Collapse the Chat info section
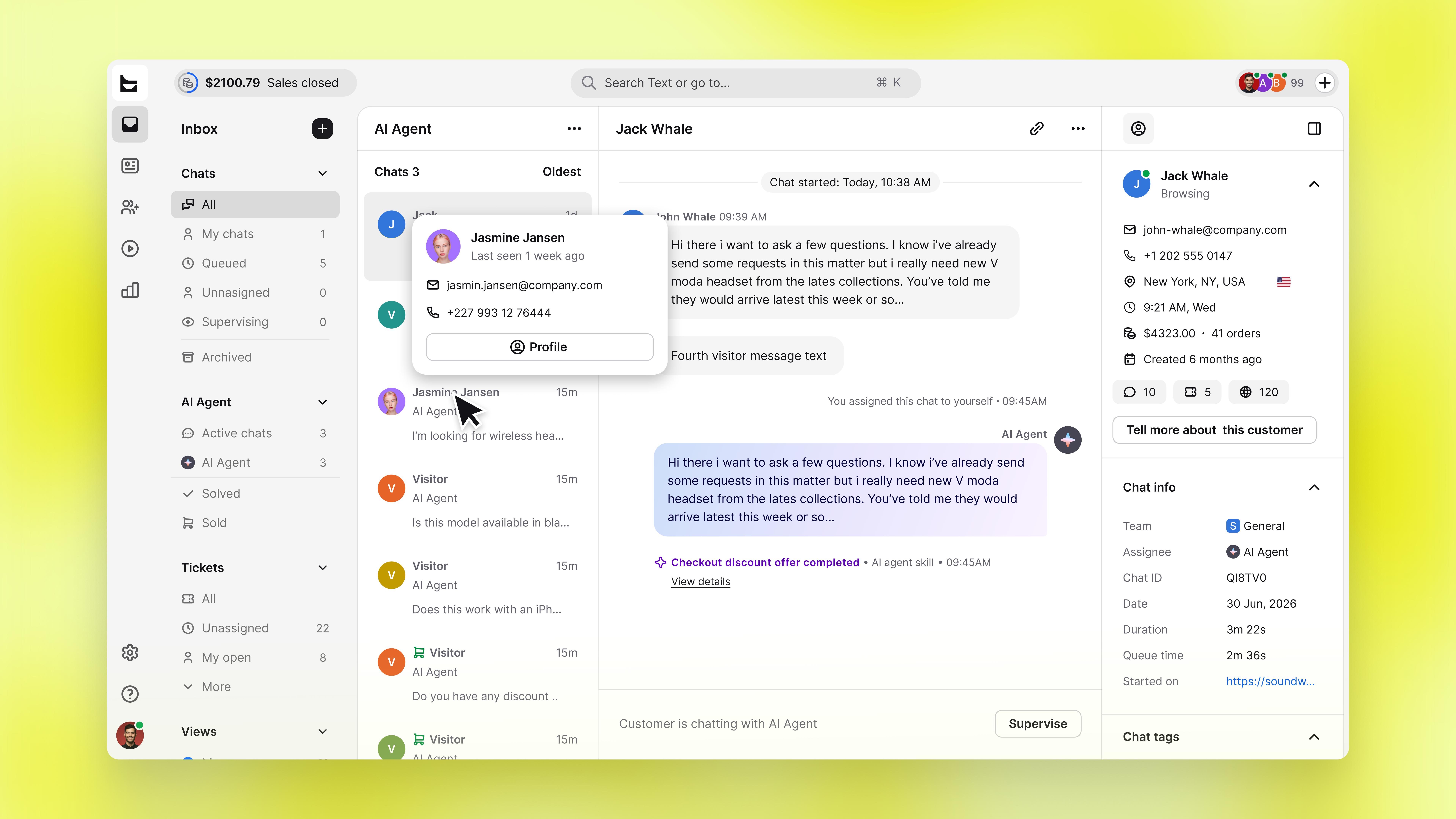This screenshot has width=1456, height=819. (1314, 488)
